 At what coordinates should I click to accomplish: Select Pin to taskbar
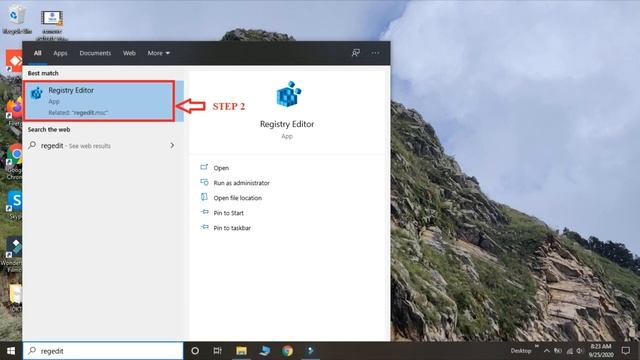(x=232, y=228)
